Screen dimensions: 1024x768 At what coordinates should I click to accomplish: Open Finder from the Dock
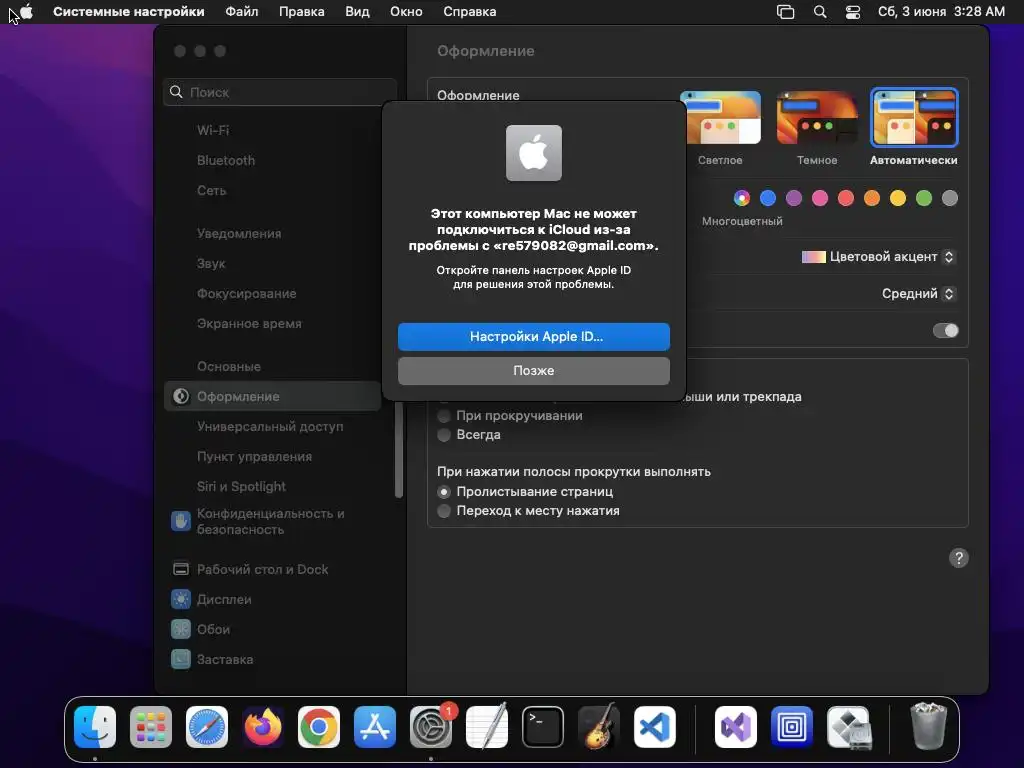[x=95, y=727]
